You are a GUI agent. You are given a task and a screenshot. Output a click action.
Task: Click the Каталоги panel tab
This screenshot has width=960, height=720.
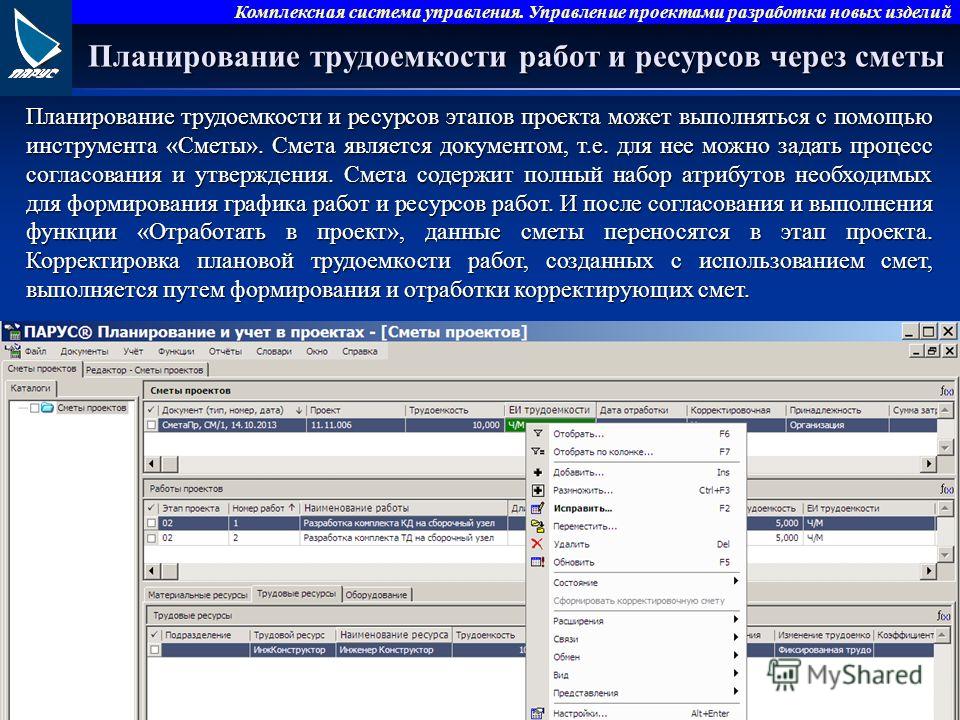click(31, 388)
